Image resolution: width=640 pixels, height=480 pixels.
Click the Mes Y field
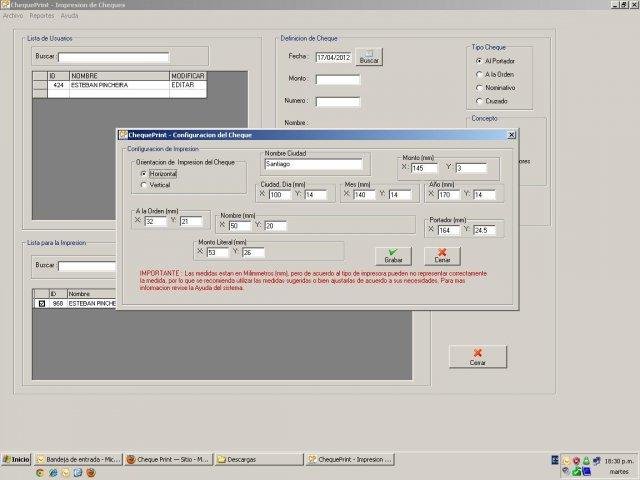click(400, 195)
